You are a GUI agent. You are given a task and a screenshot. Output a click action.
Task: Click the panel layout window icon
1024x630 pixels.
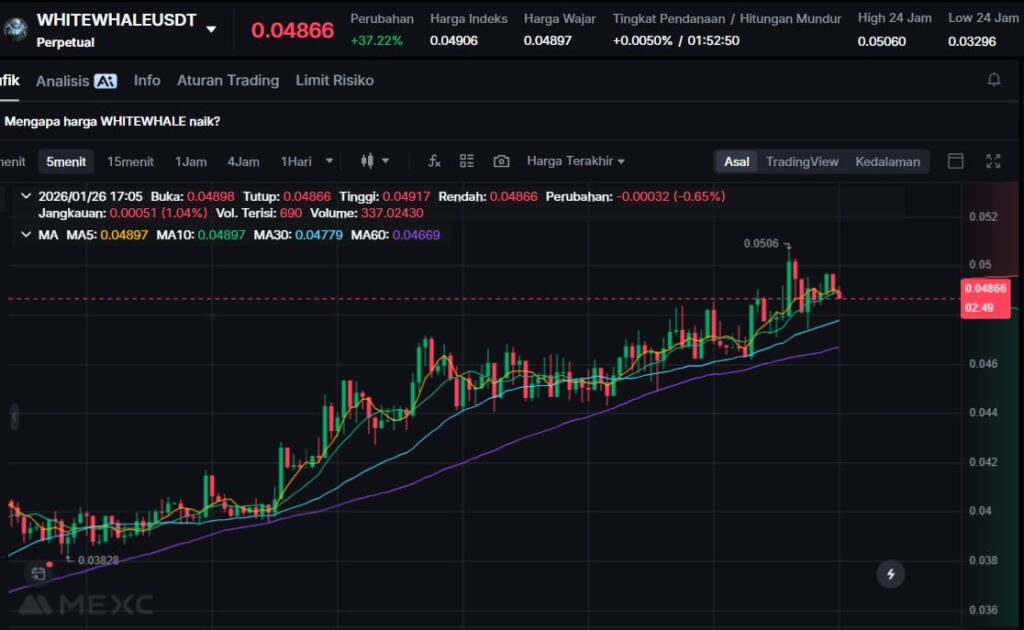956,161
